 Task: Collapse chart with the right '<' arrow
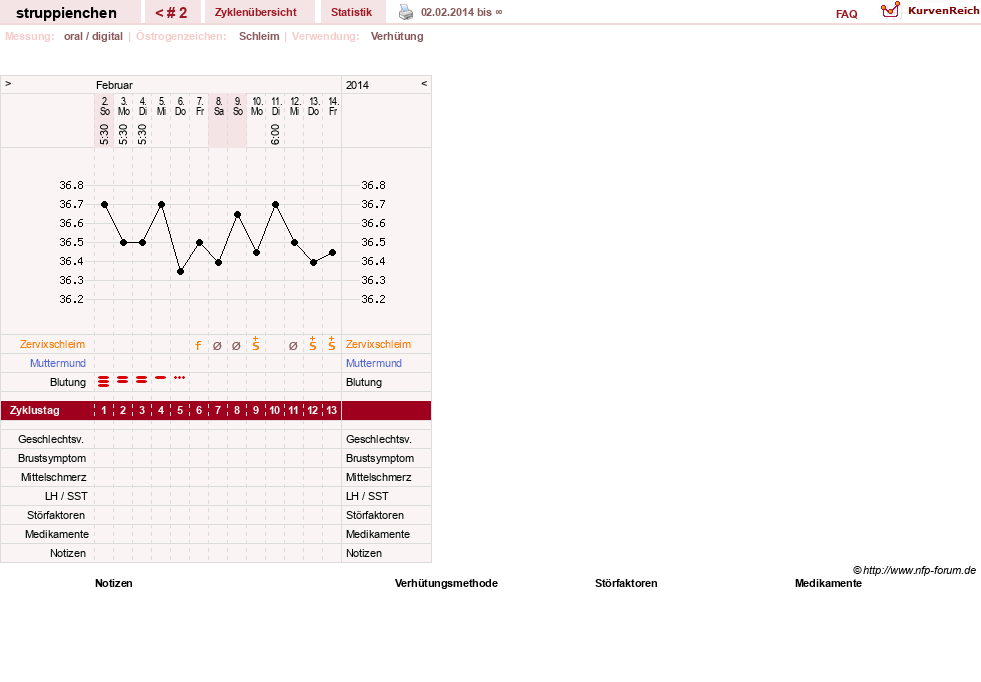pyautogui.click(x=424, y=83)
